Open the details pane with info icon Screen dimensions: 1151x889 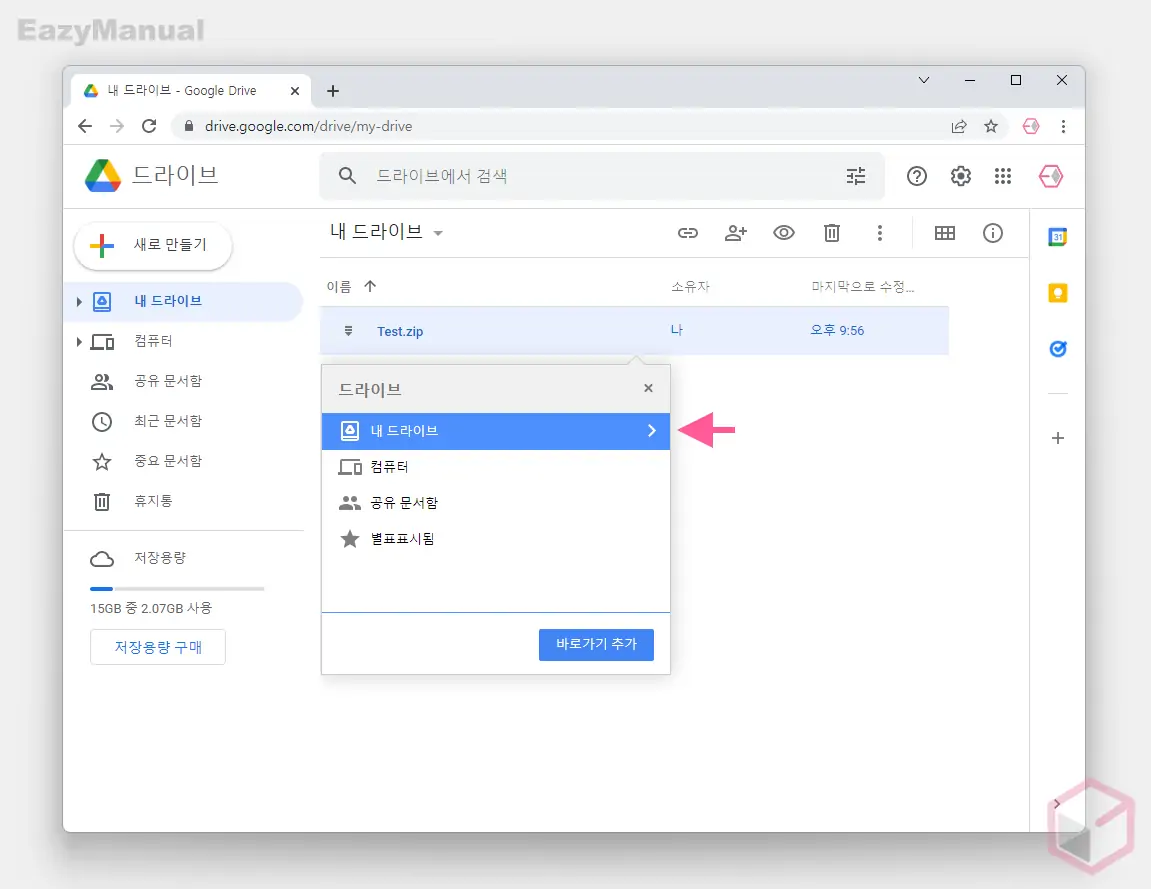click(993, 233)
